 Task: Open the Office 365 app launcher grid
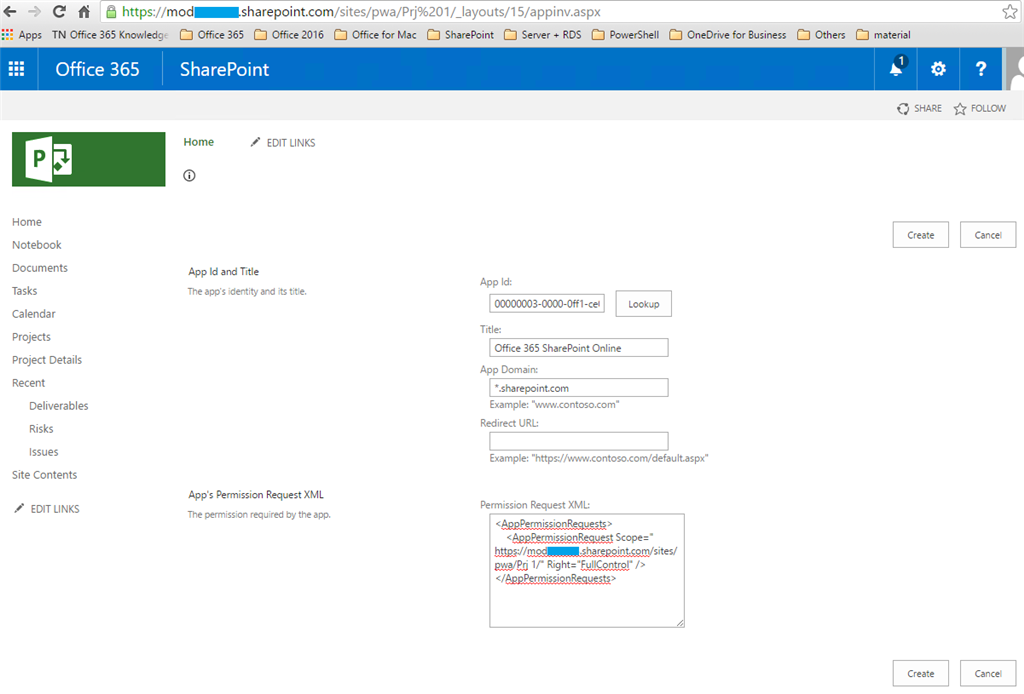click(16, 69)
